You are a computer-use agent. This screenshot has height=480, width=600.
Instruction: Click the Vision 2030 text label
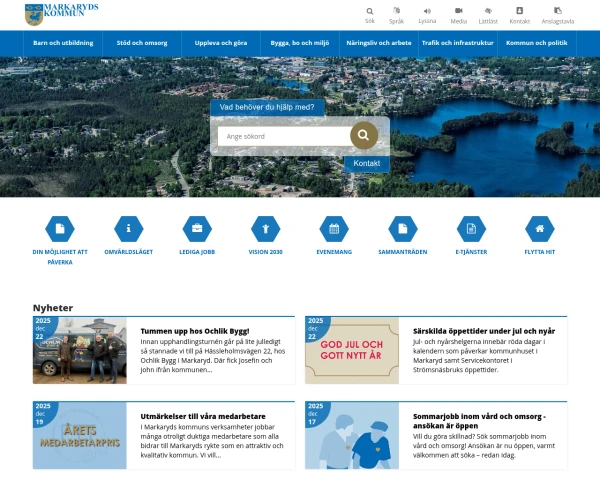point(266,252)
